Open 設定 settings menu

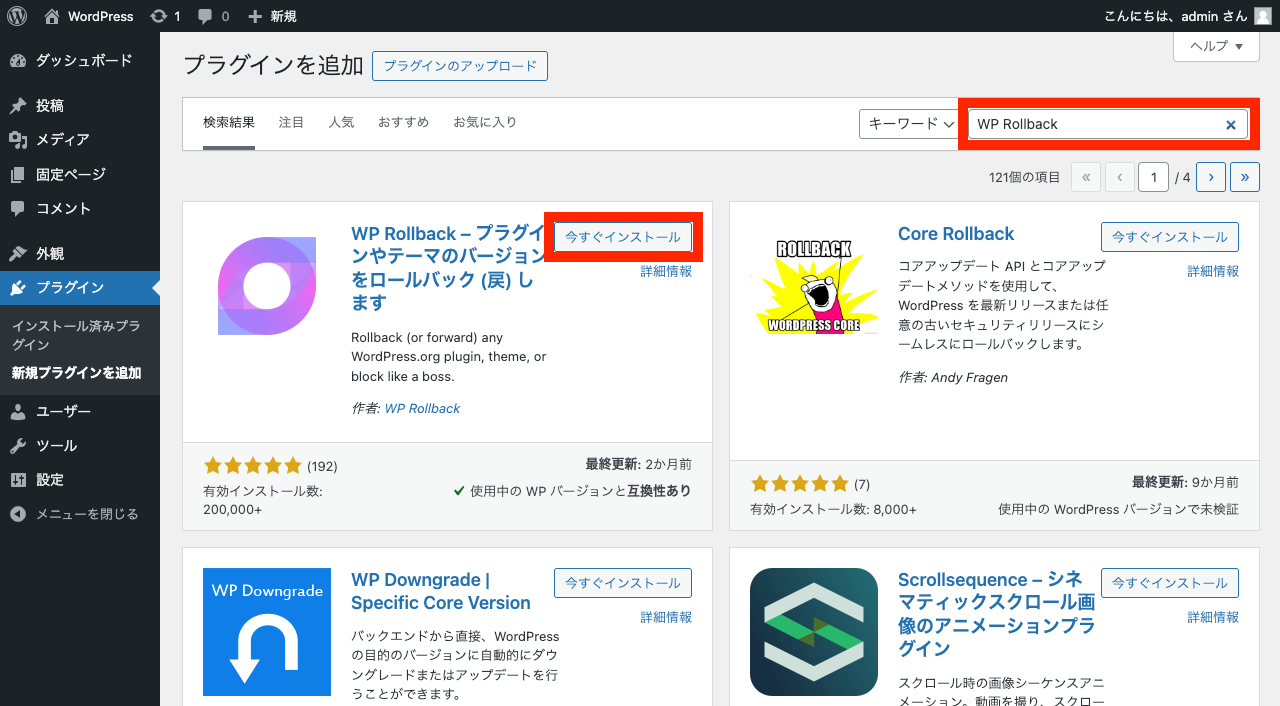coord(80,479)
